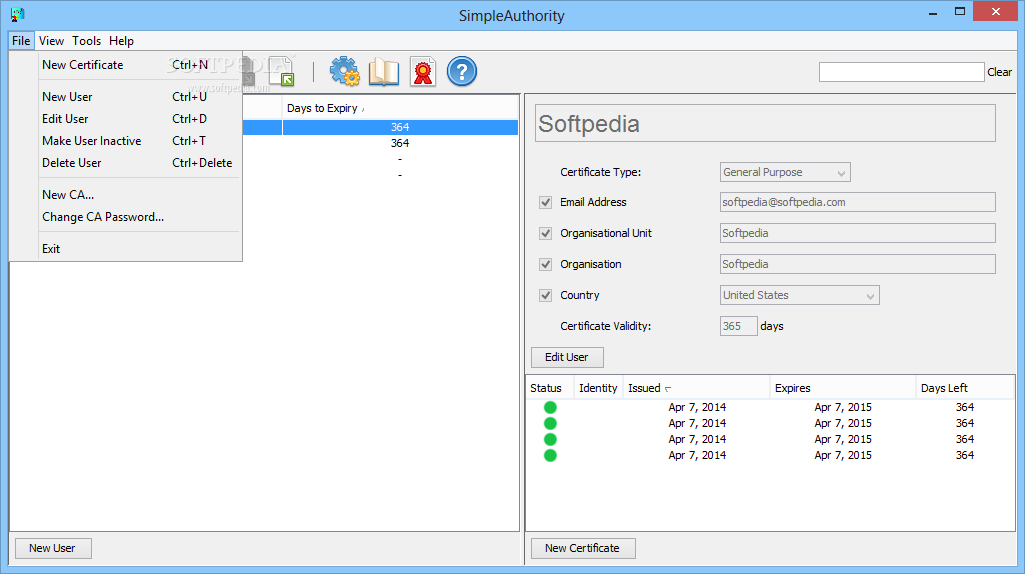
Task: Toggle the Country checkbox
Action: 546,295
